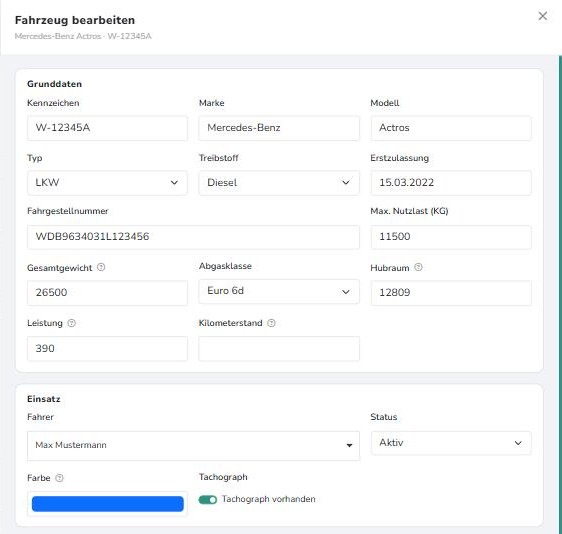
Task: Click the Leistung help icon
Action: 72,323
